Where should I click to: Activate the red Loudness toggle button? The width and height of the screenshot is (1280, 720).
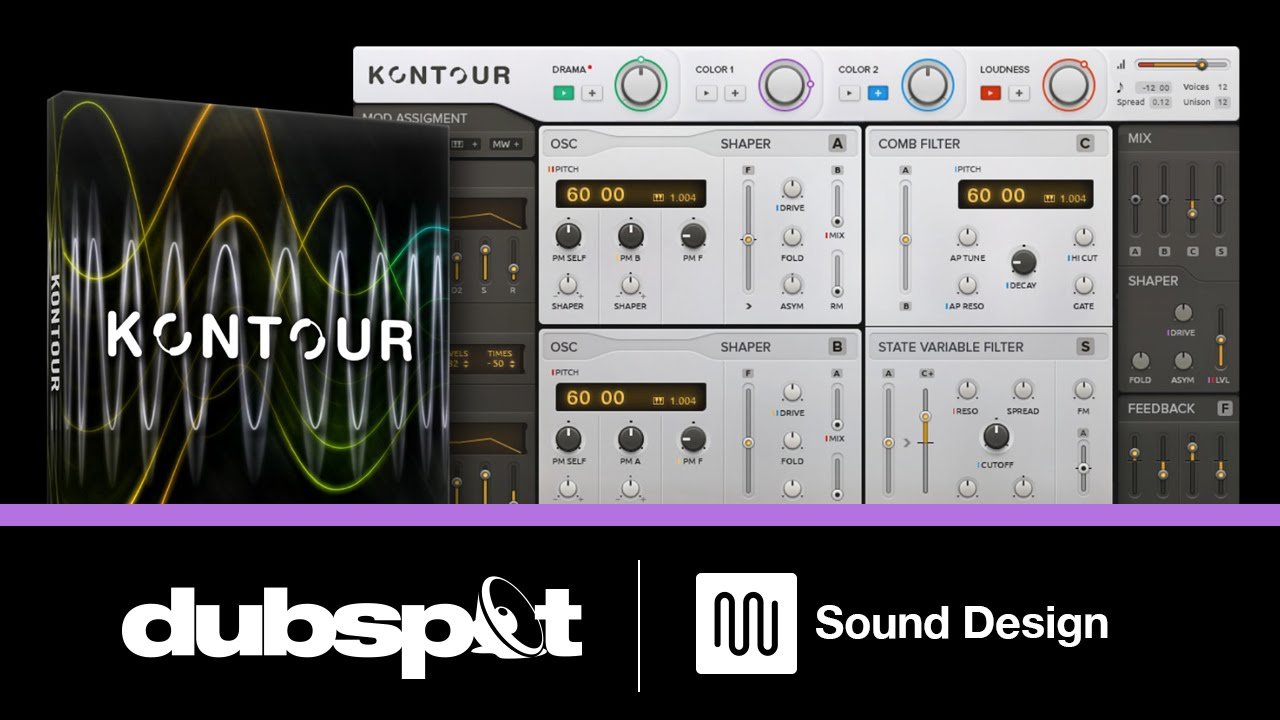[990, 92]
